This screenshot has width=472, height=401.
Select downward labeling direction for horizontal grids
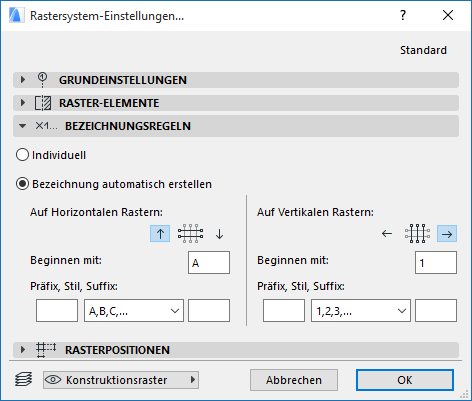pyautogui.click(x=219, y=234)
